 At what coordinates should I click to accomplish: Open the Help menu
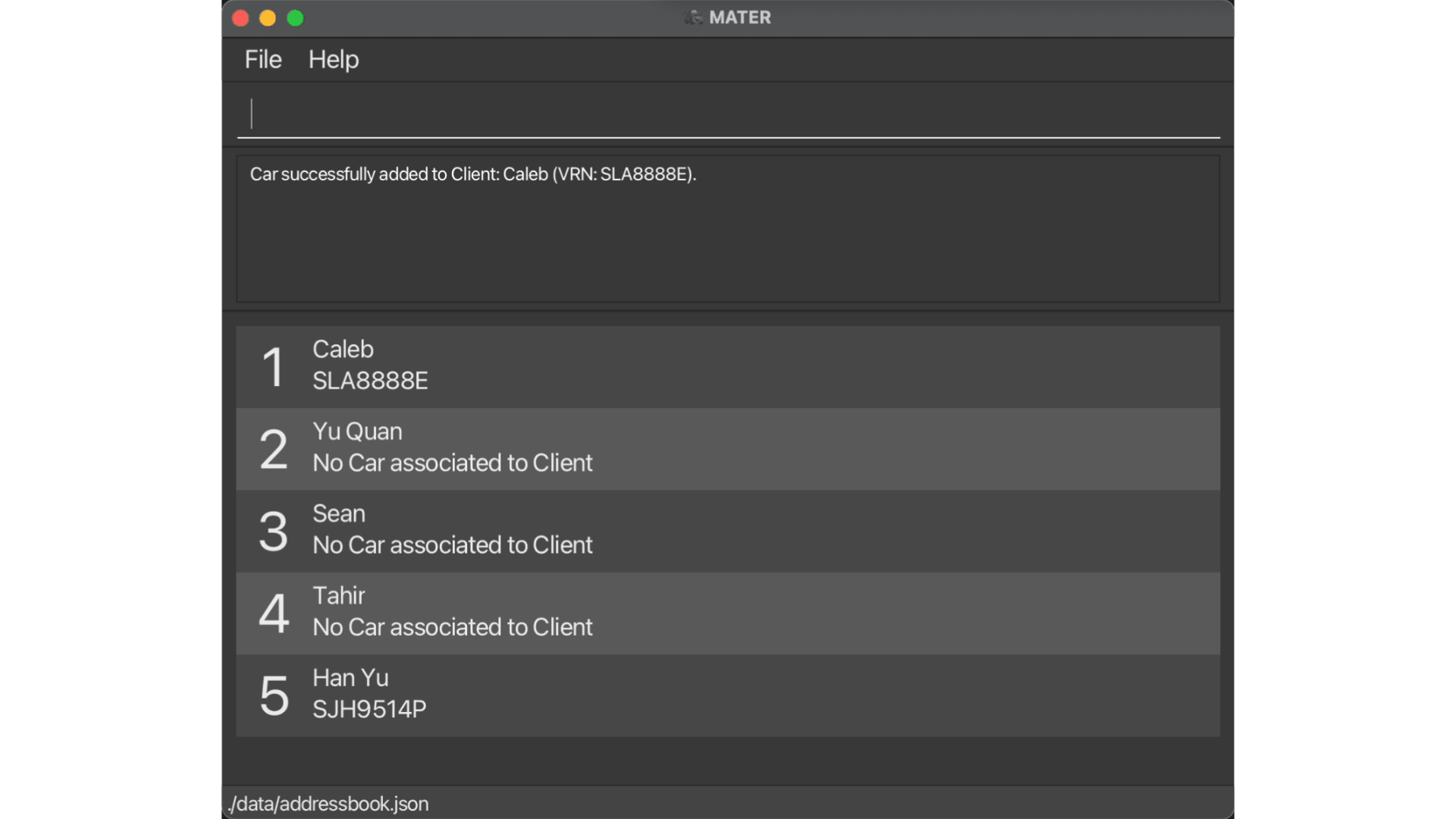click(x=333, y=59)
